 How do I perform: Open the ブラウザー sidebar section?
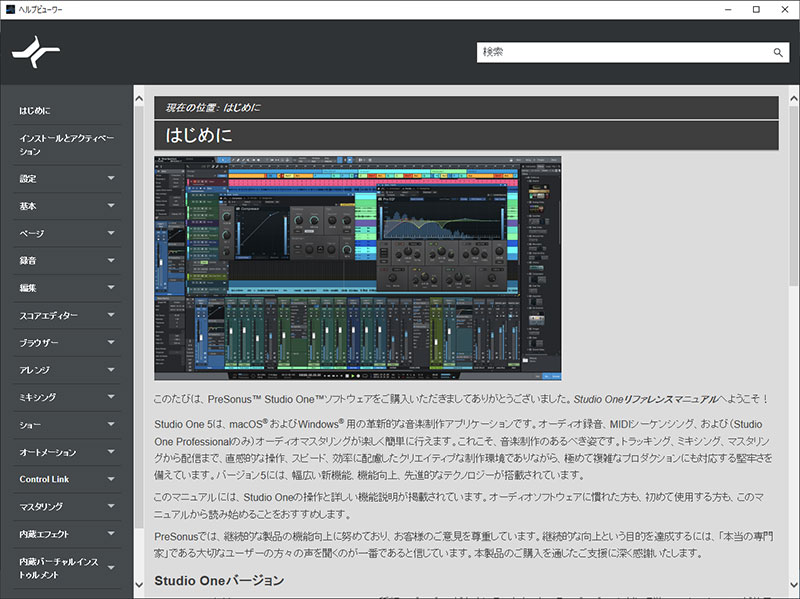(39, 343)
